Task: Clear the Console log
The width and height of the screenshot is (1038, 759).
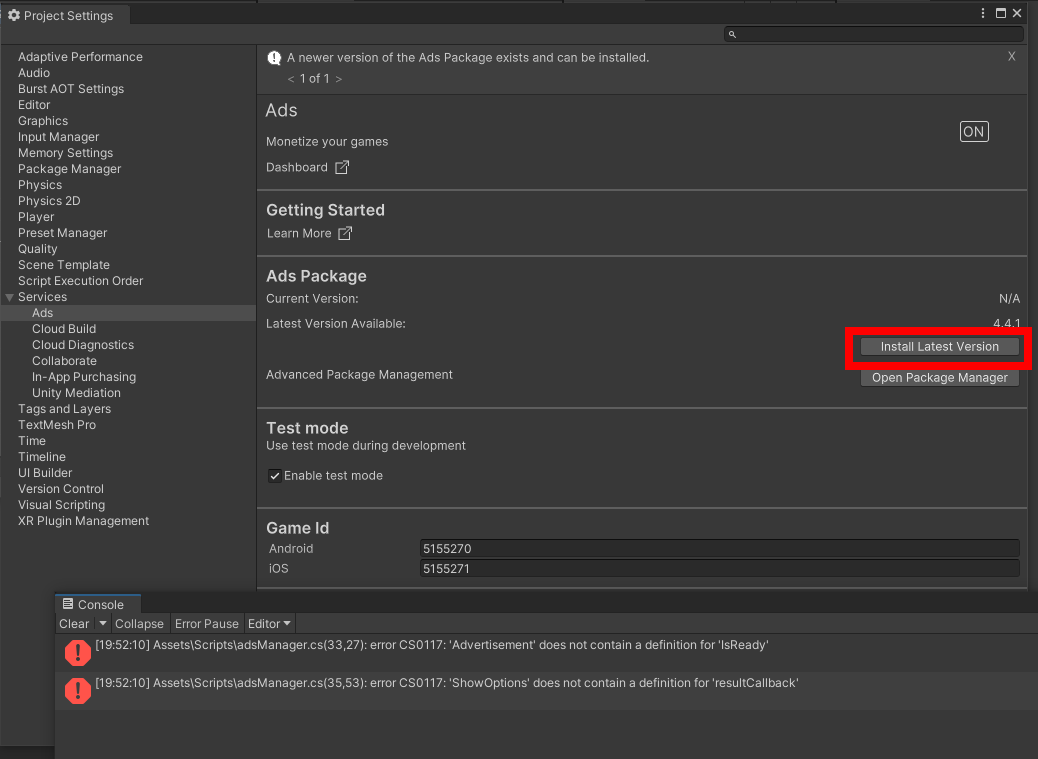Action: coord(74,623)
